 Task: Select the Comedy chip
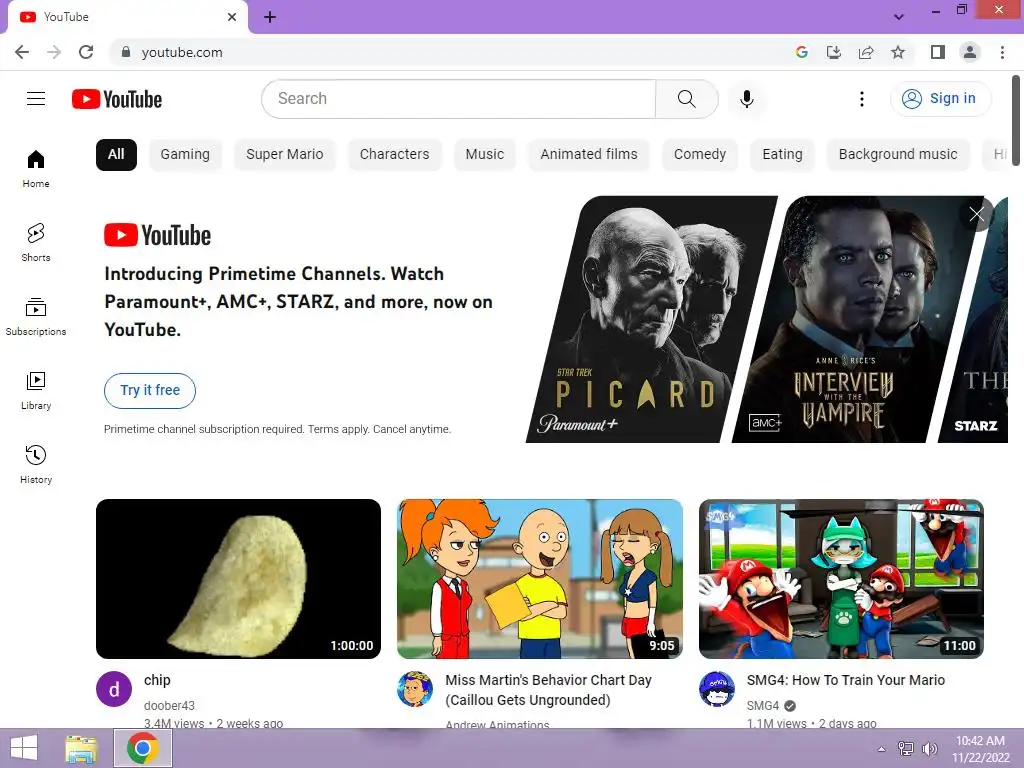coord(699,155)
